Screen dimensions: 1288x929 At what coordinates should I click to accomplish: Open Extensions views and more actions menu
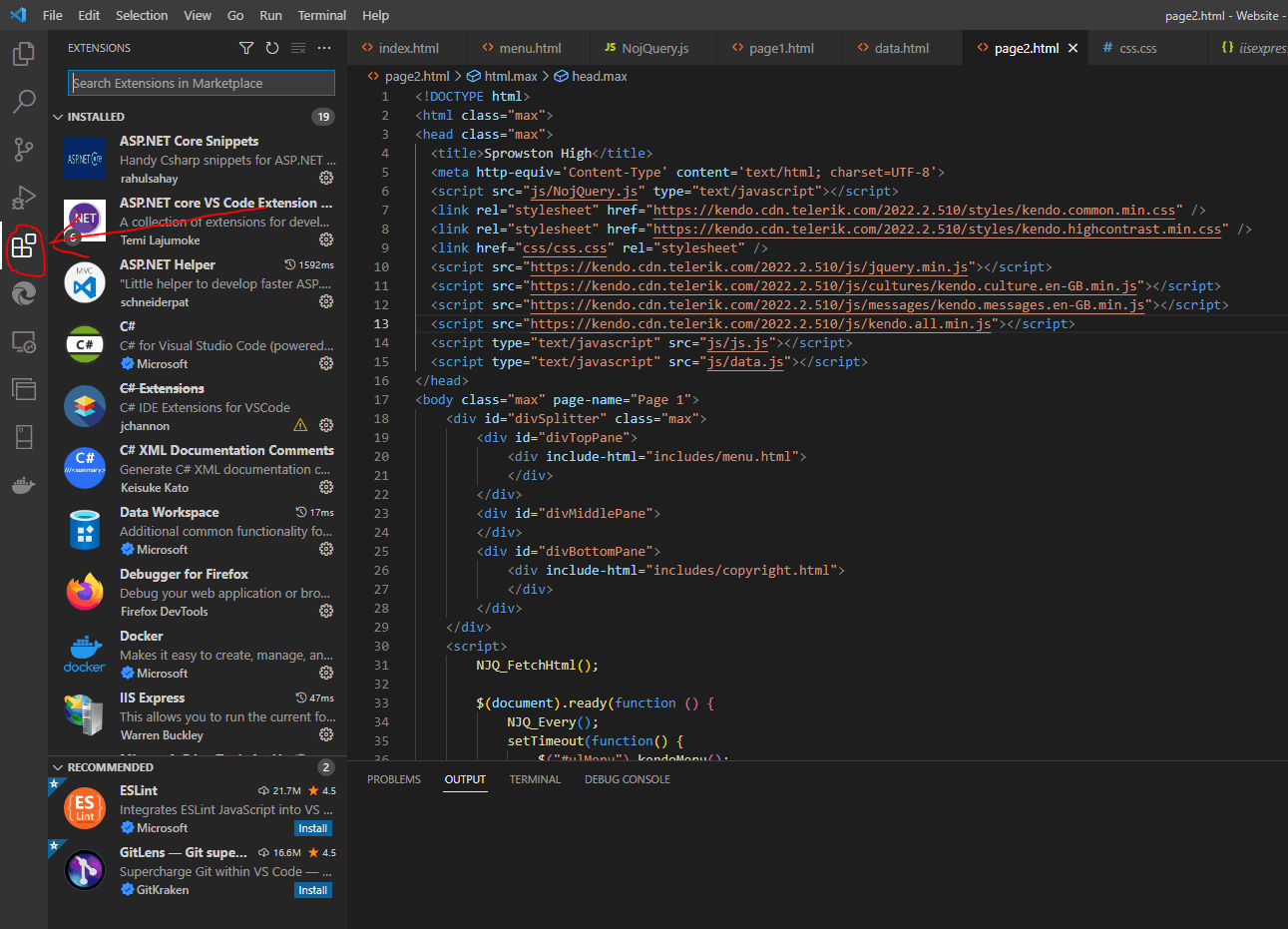tap(324, 48)
